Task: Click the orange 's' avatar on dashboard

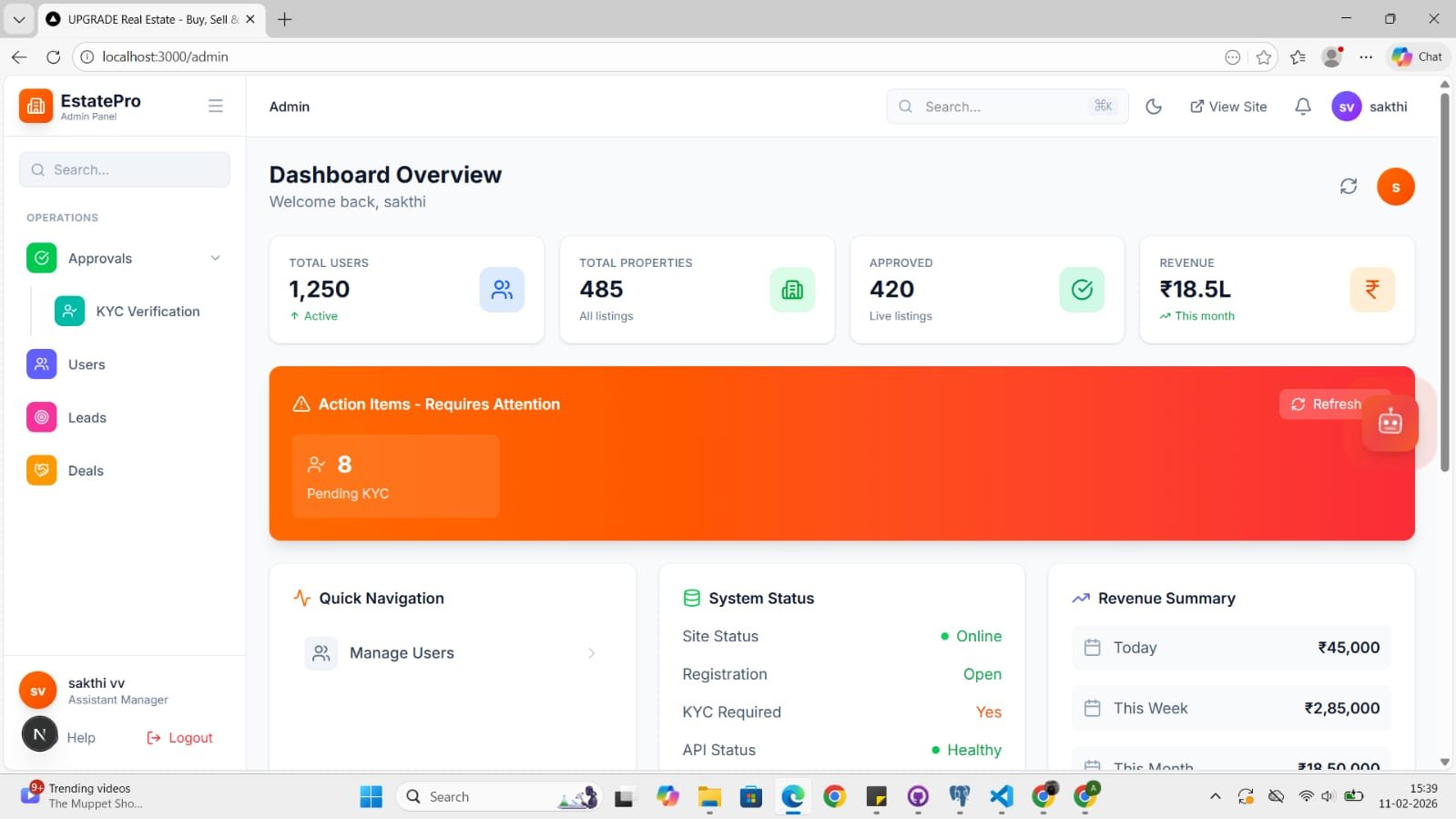Action: point(1395,187)
